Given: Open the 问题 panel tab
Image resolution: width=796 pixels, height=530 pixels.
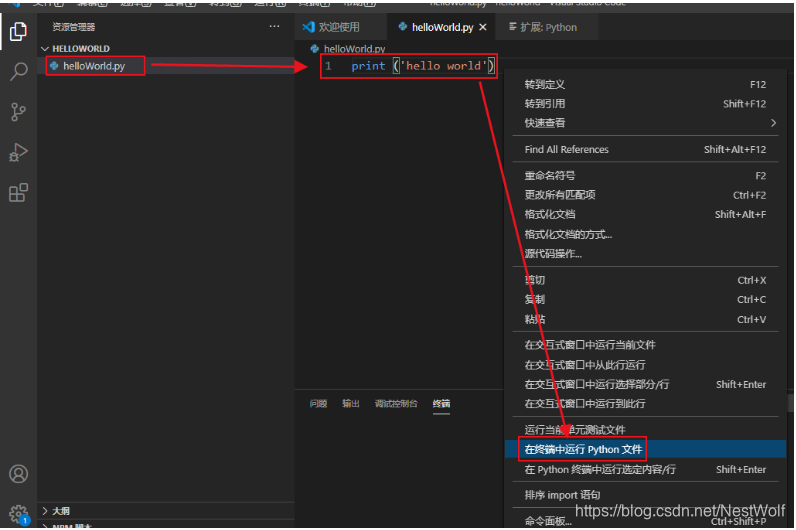Looking at the screenshot, I should point(318,404).
